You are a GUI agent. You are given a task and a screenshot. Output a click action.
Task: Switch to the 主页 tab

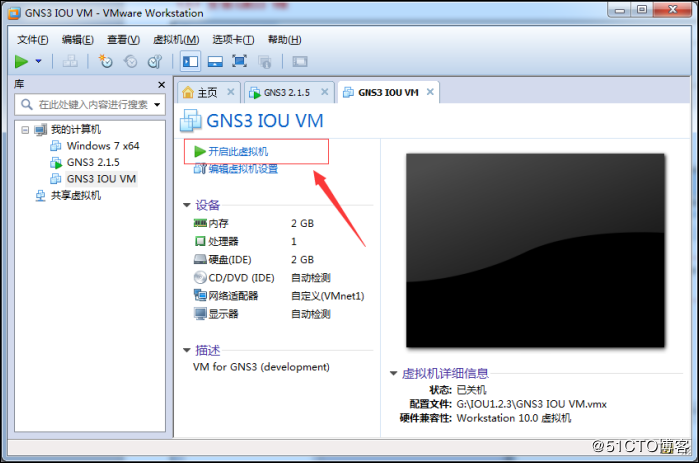(x=207, y=93)
